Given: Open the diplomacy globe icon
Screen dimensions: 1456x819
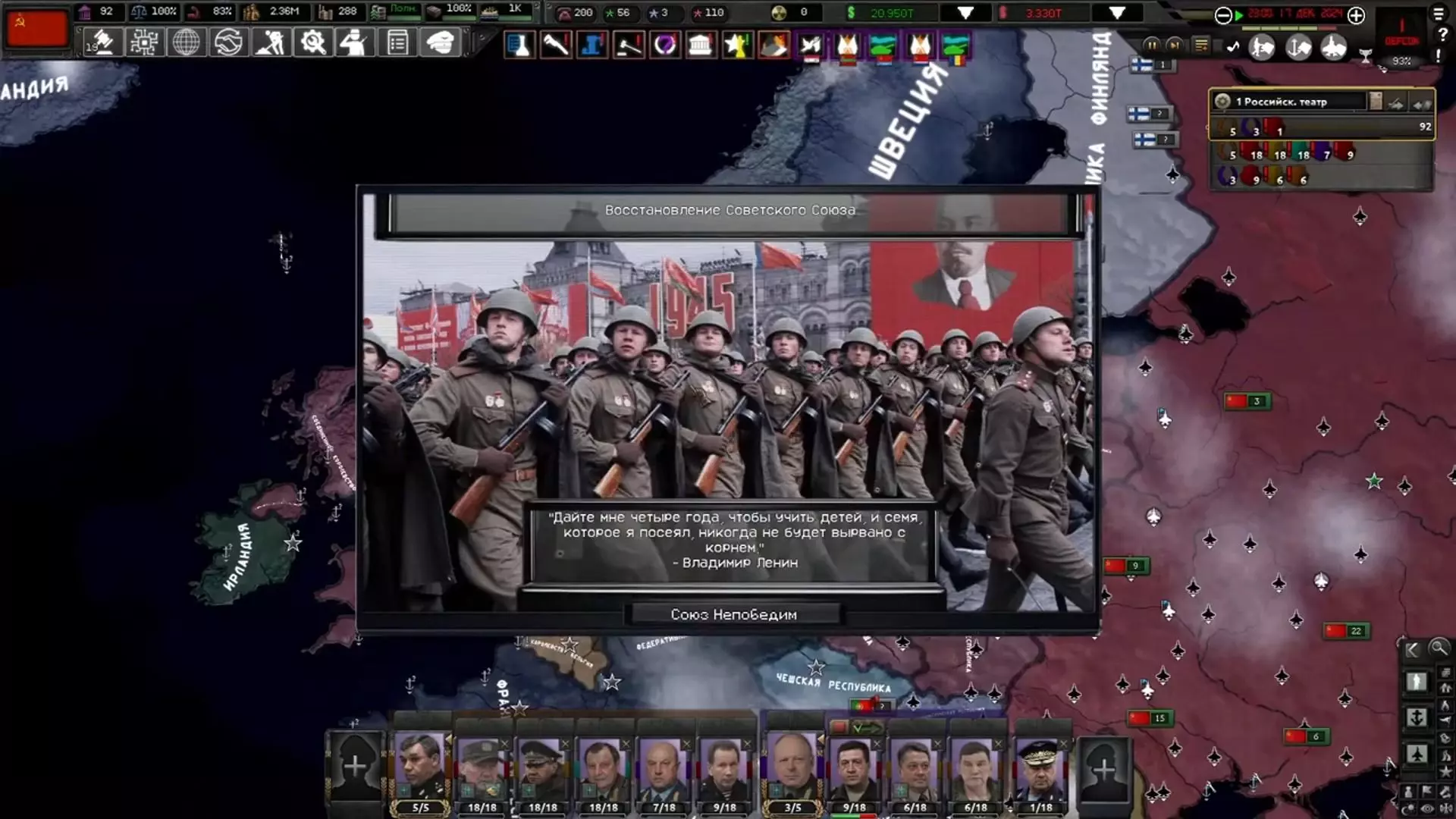Looking at the screenshot, I should 186,42.
